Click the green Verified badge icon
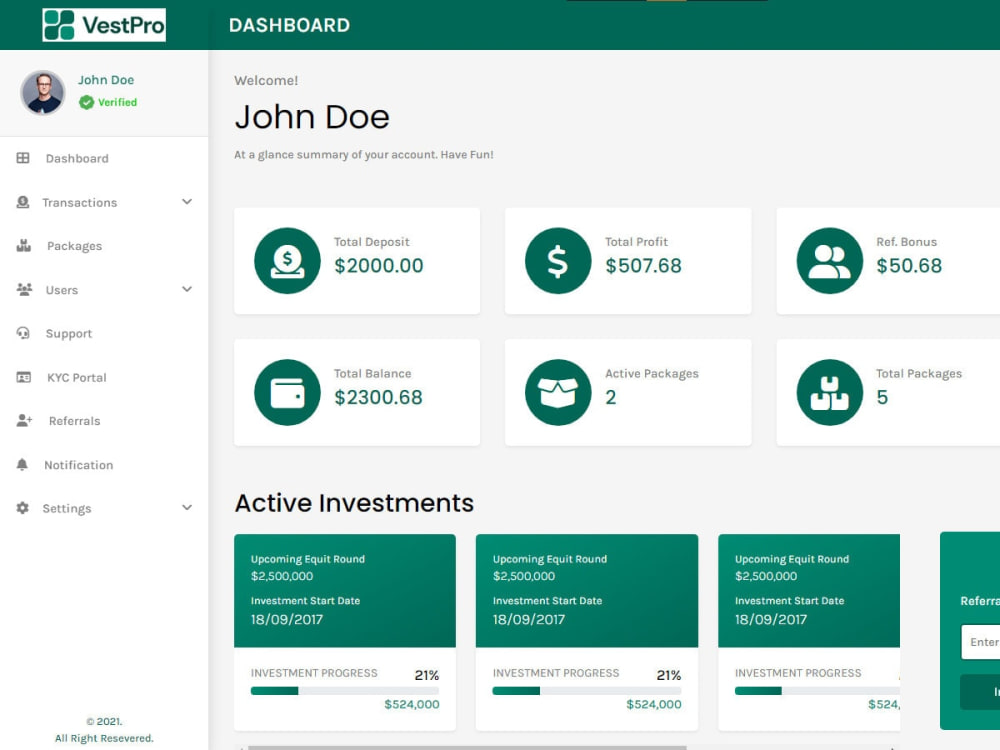Viewport: 1000px width, 750px height. point(87,102)
